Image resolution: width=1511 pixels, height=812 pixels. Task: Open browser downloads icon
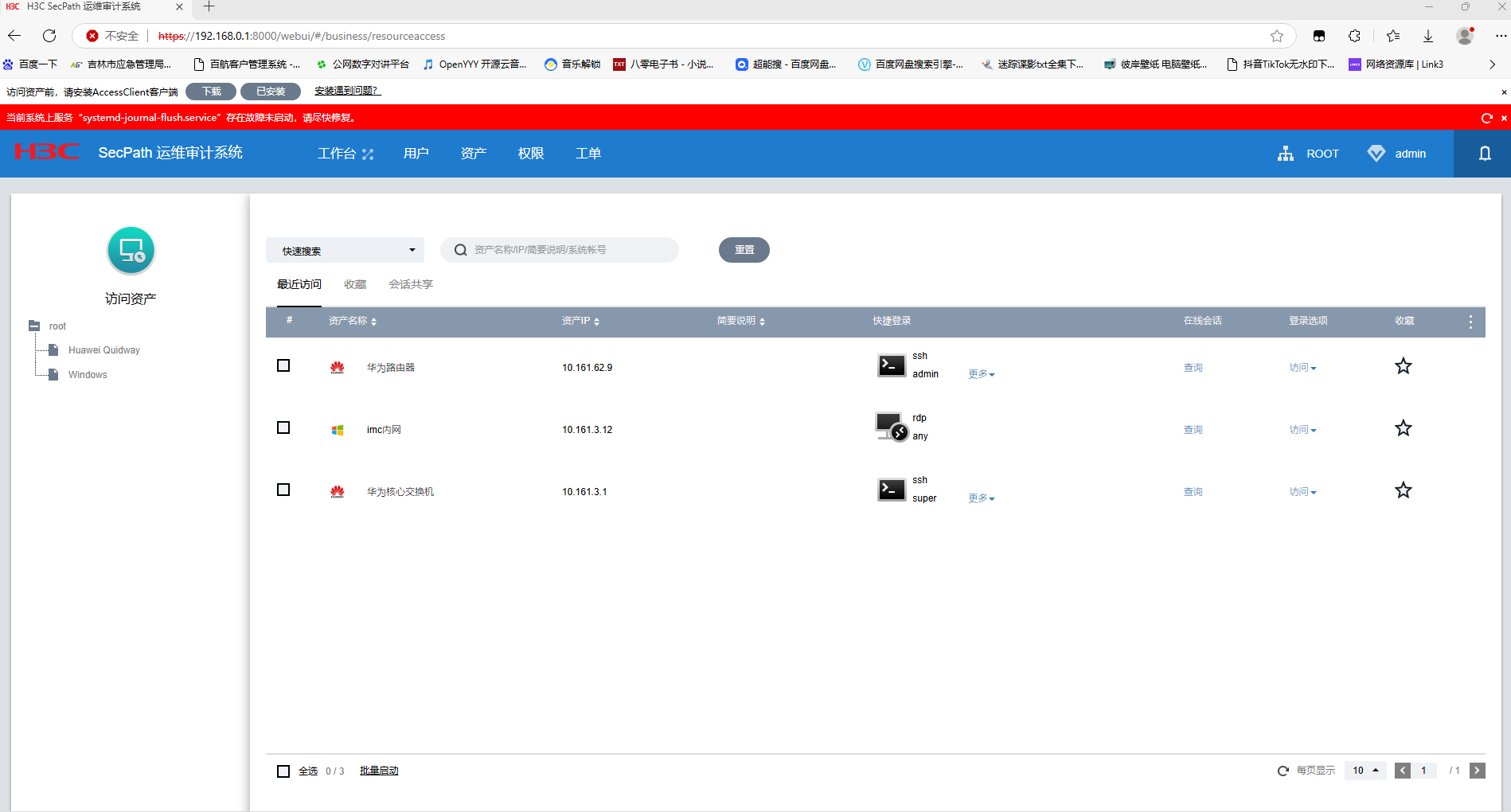tap(1428, 36)
